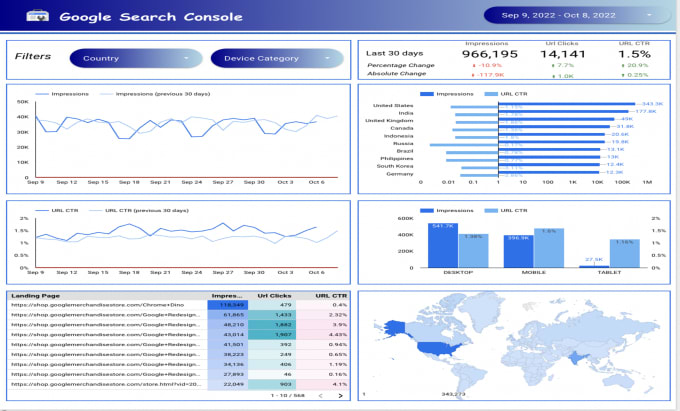The height and width of the screenshot is (411, 680).
Task: Toggle URL CTR legend in device bar chart
Action: coord(506,210)
